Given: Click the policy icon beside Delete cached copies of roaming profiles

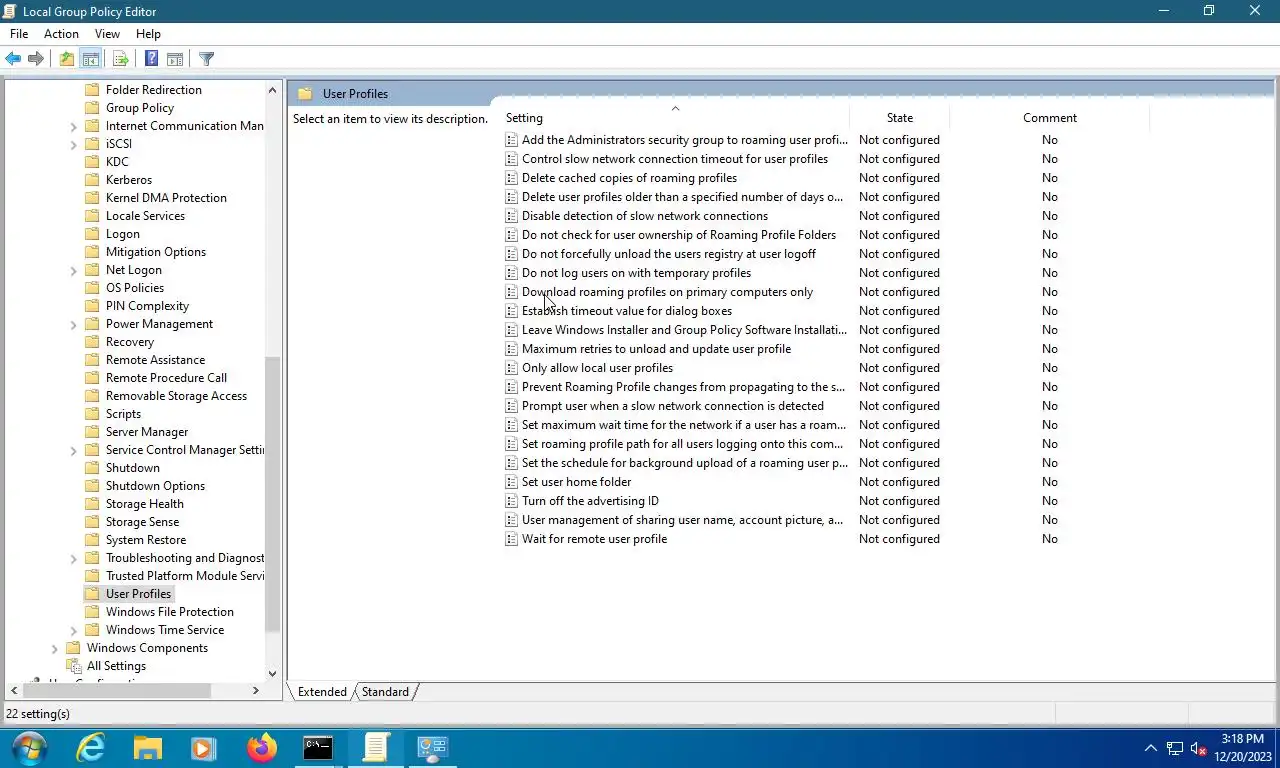Looking at the screenshot, I should point(511,178).
